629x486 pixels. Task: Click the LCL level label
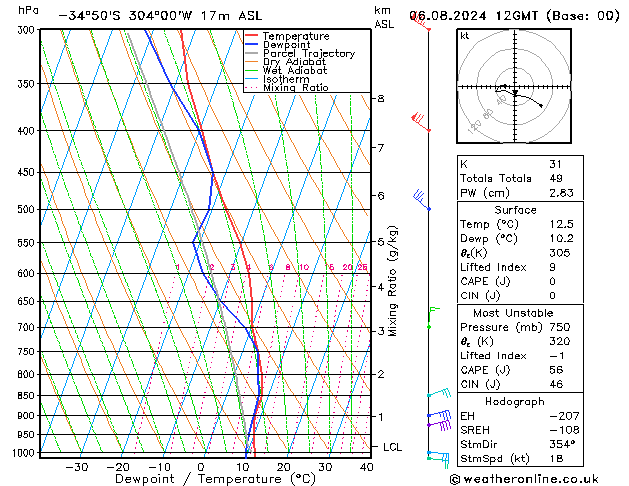[x=393, y=447]
